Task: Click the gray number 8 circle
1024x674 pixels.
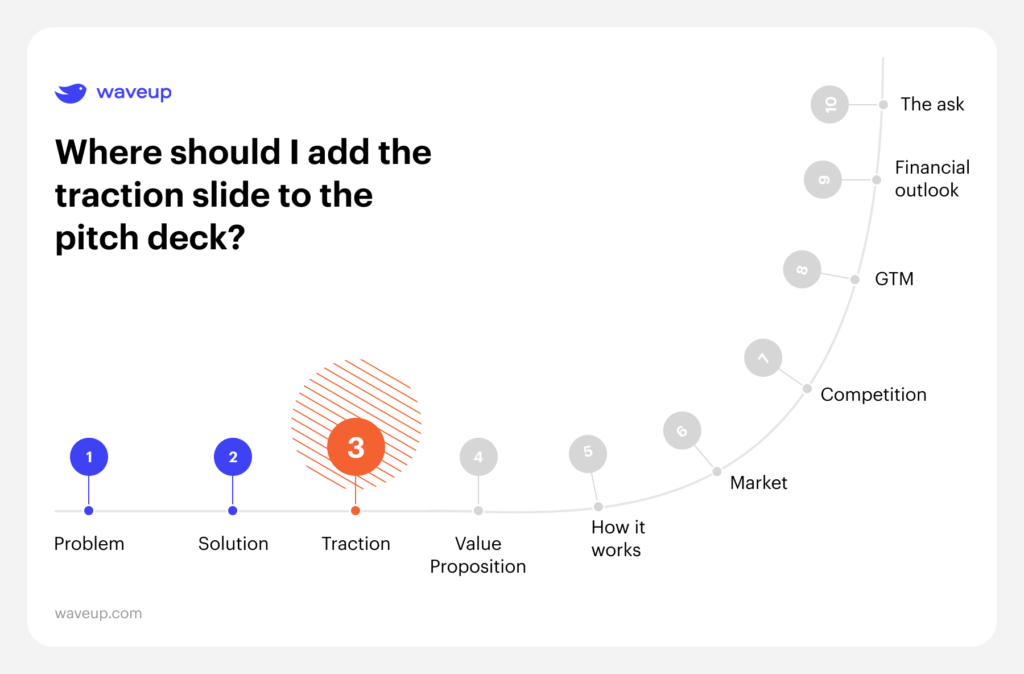Action: [x=802, y=269]
